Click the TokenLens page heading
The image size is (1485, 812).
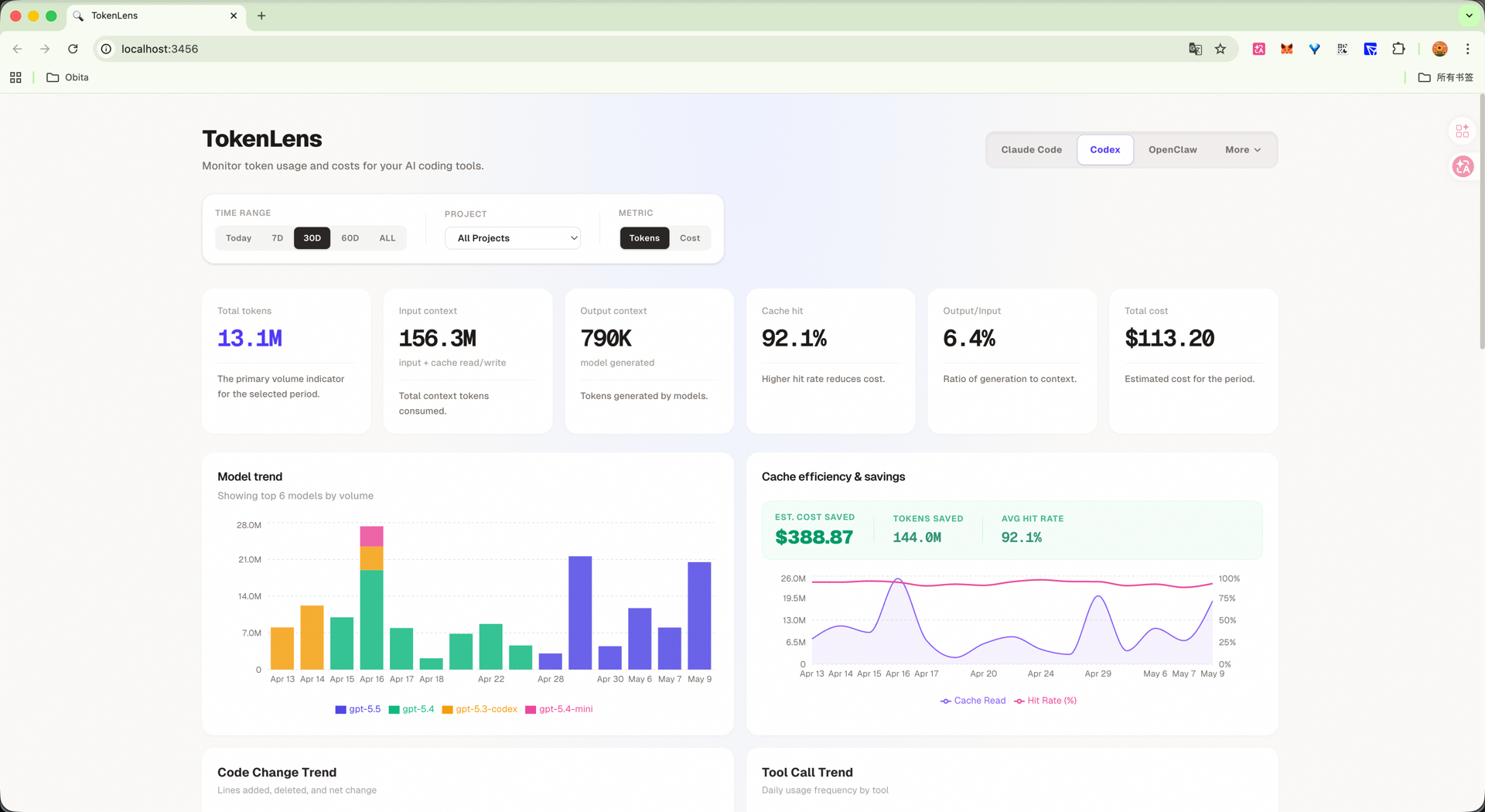pos(262,139)
